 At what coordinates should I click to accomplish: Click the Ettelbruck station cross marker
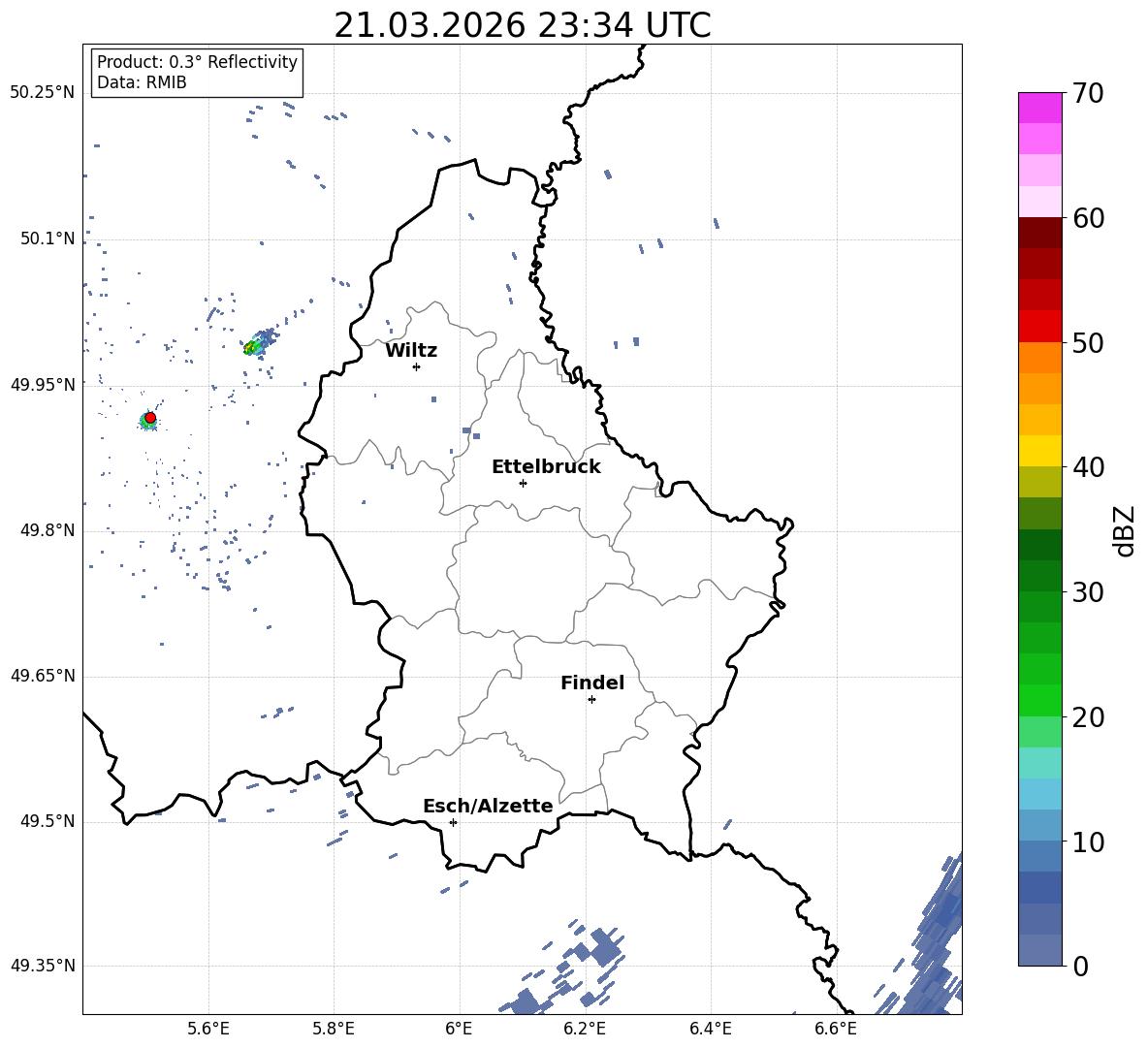[523, 483]
